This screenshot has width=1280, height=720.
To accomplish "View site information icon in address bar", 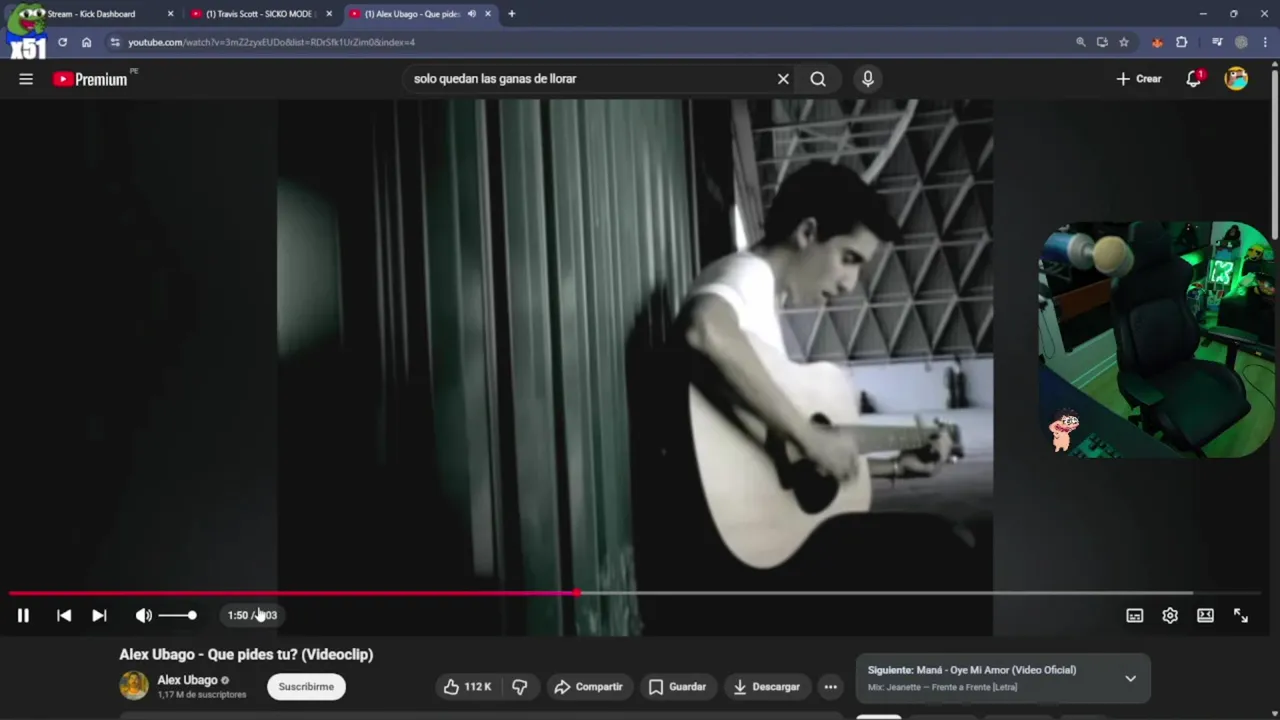I will point(115,42).
